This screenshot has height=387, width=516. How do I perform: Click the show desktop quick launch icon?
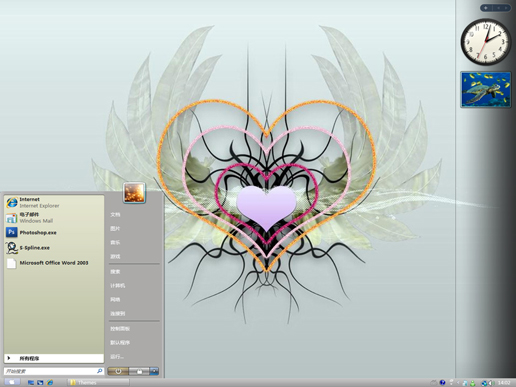31,383
